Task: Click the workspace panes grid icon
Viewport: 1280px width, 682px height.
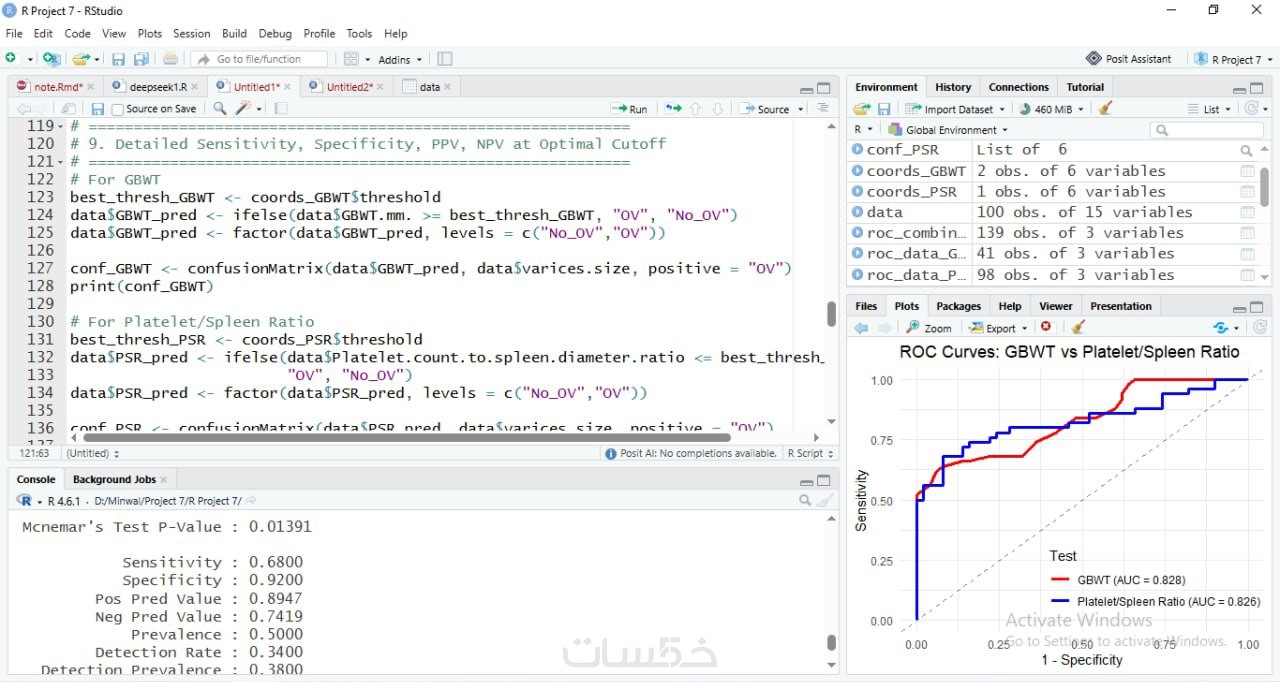Action: click(x=351, y=59)
